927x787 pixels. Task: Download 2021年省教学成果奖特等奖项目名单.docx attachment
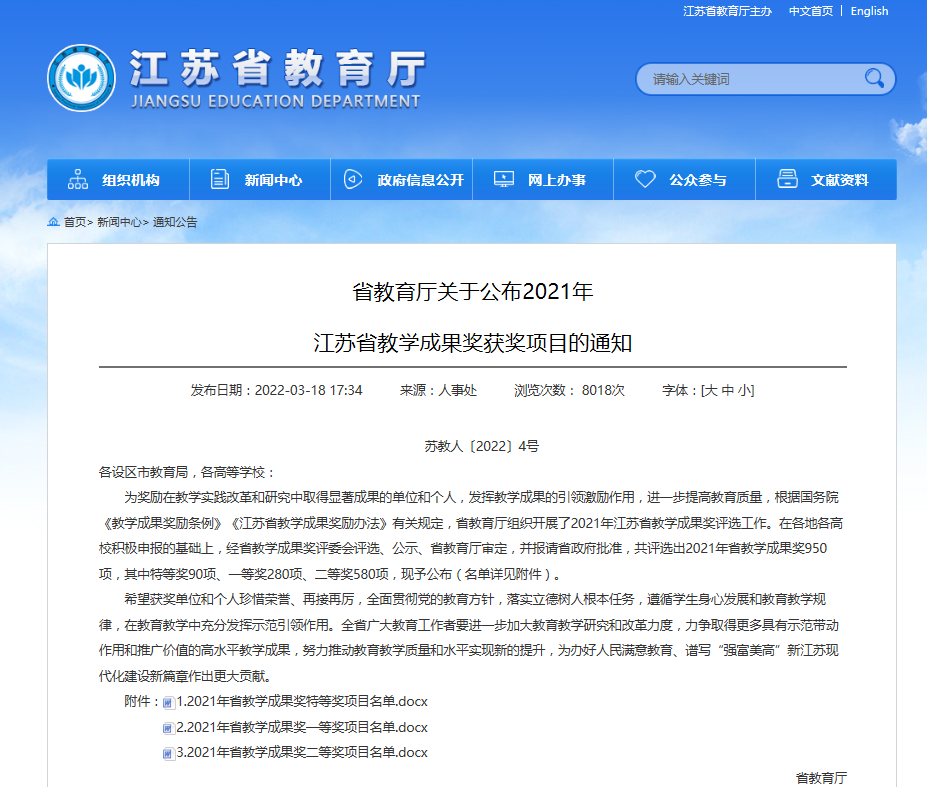[x=301, y=702]
